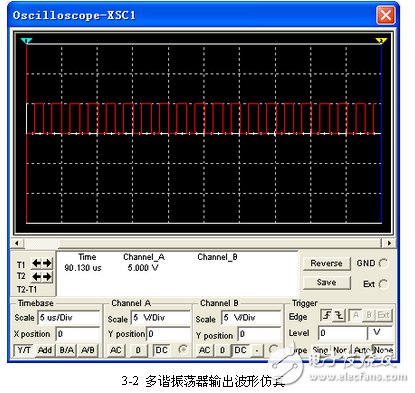Enable the GND radio option
Screen dimensions: 415x393
pos(384,263)
